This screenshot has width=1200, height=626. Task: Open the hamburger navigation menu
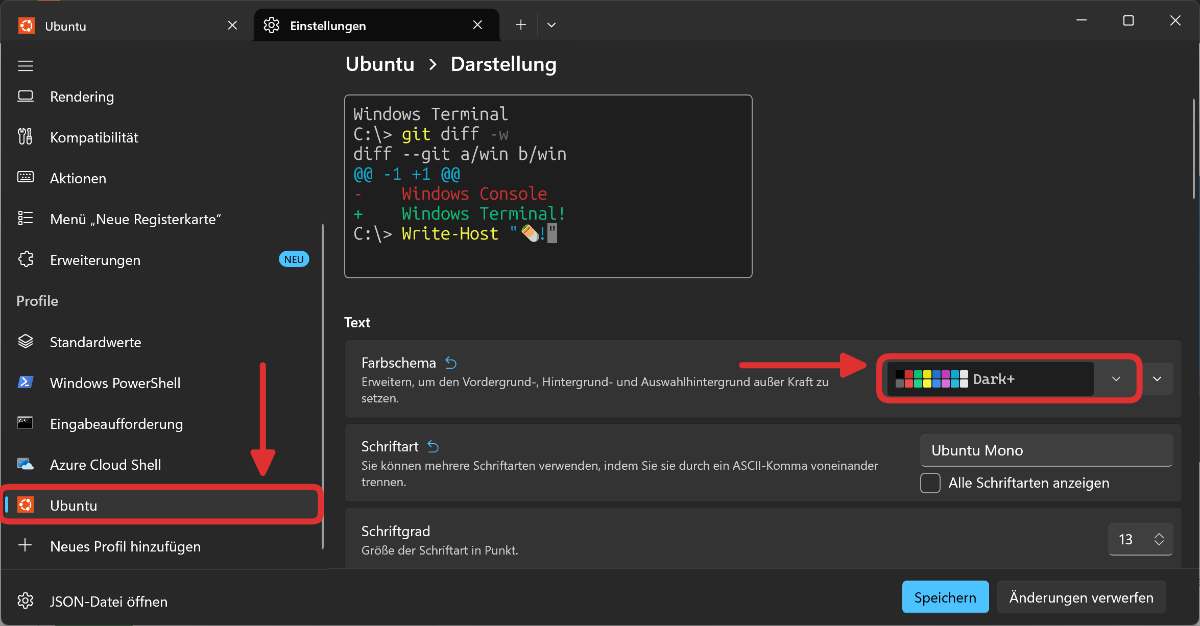(x=26, y=66)
